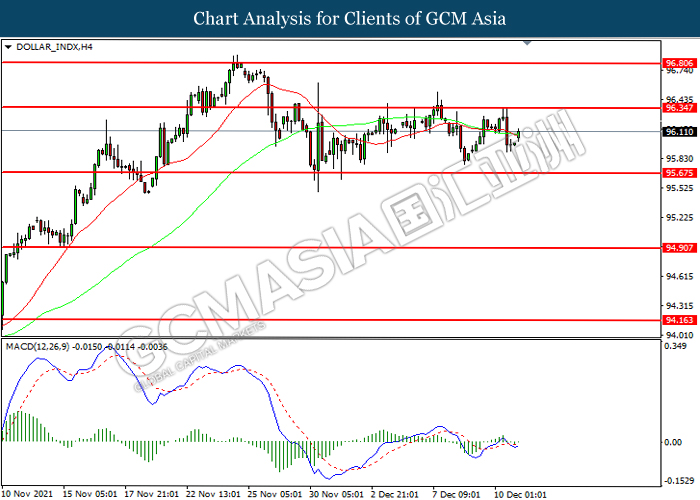Click the 94.615 price scale value

pos(679,276)
